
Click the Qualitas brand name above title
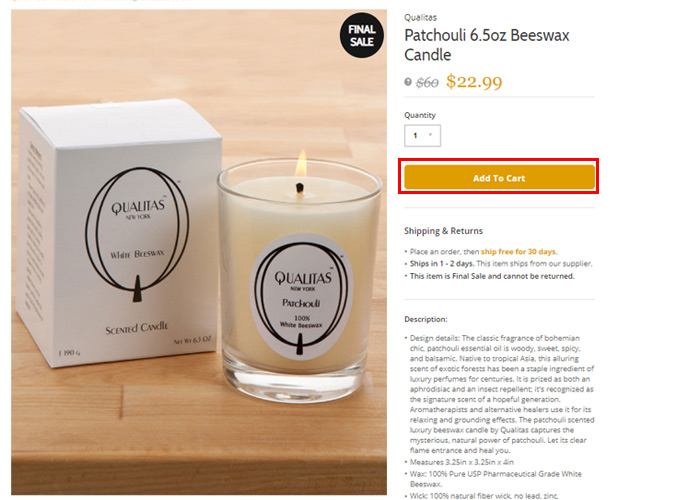(x=421, y=17)
